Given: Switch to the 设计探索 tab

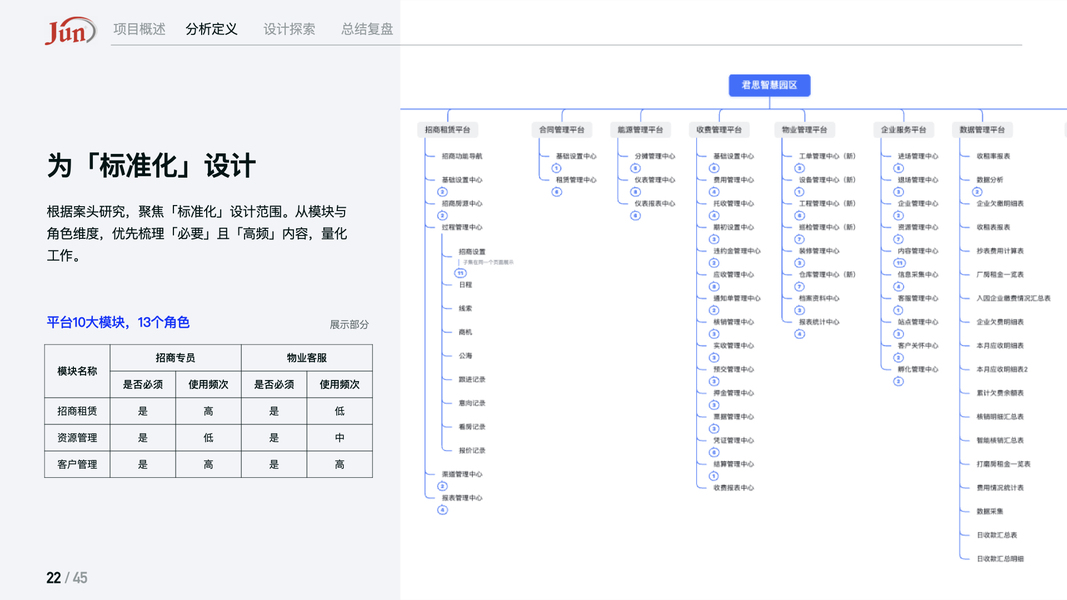Looking at the screenshot, I should pyautogui.click(x=289, y=29).
